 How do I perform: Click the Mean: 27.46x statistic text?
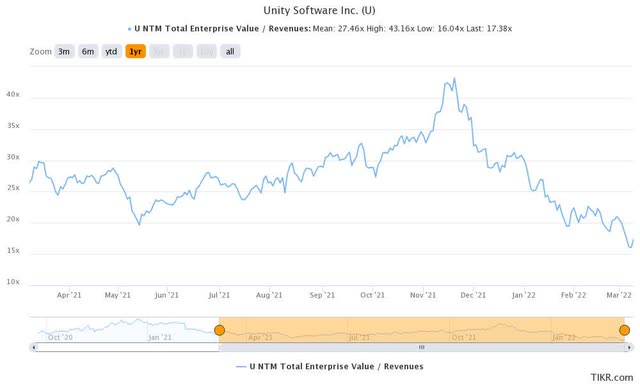pyautogui.click(x=338, y=29)
